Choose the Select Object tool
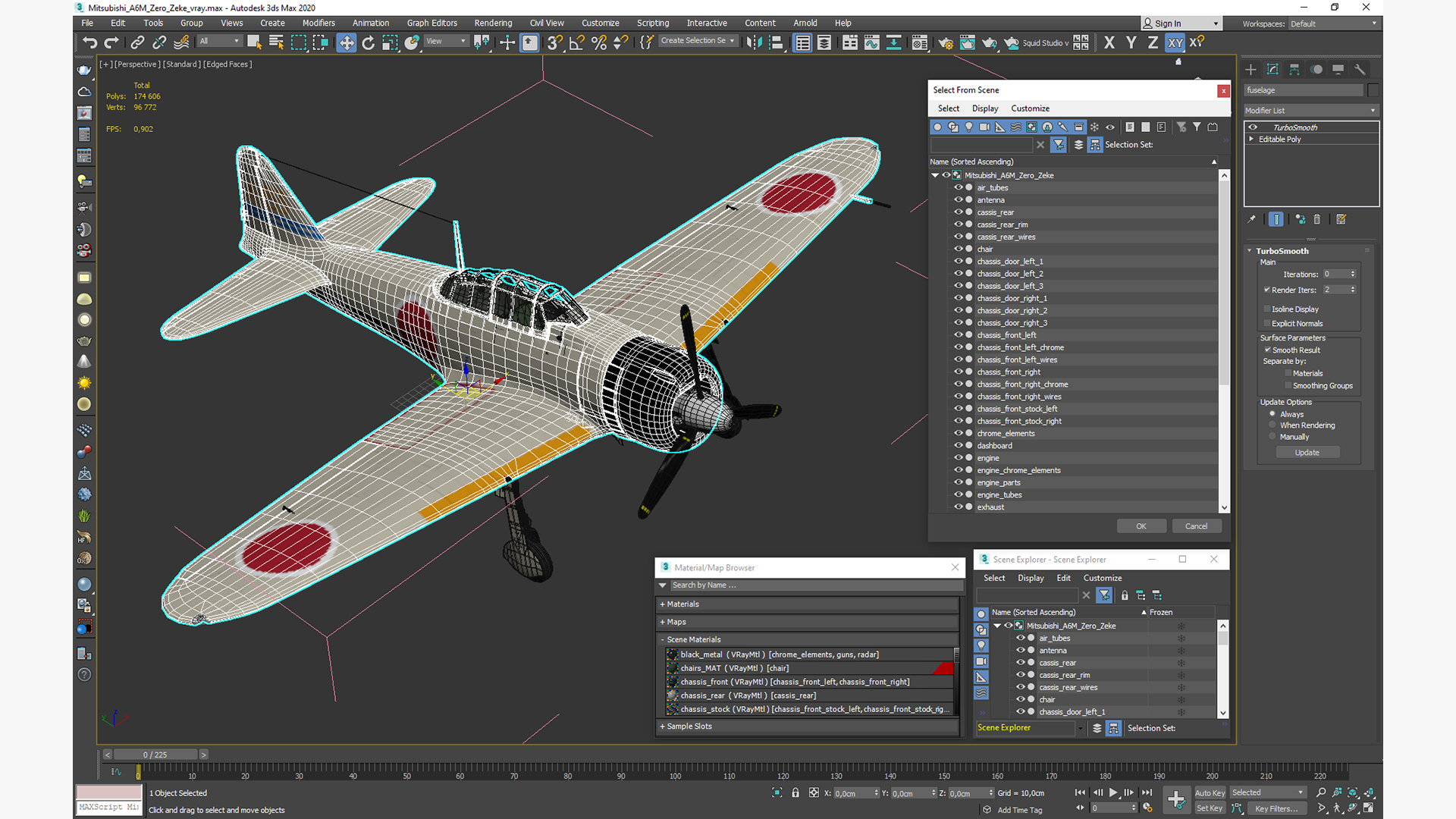Image resolution: width=1456 pixels, height=819 pixels. (254, 42)
